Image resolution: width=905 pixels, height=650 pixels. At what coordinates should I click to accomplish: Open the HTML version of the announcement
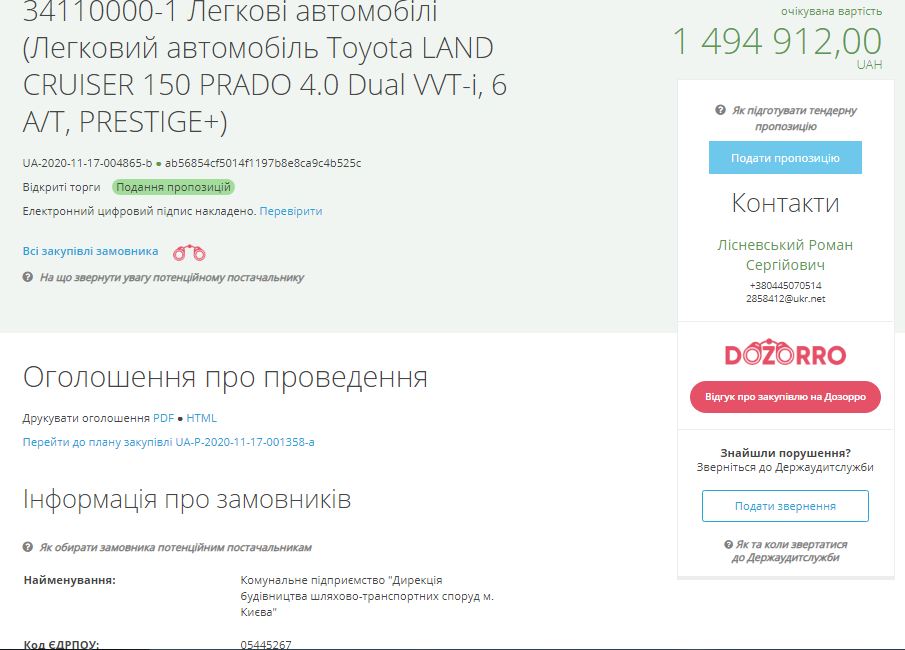click(201, 418)
